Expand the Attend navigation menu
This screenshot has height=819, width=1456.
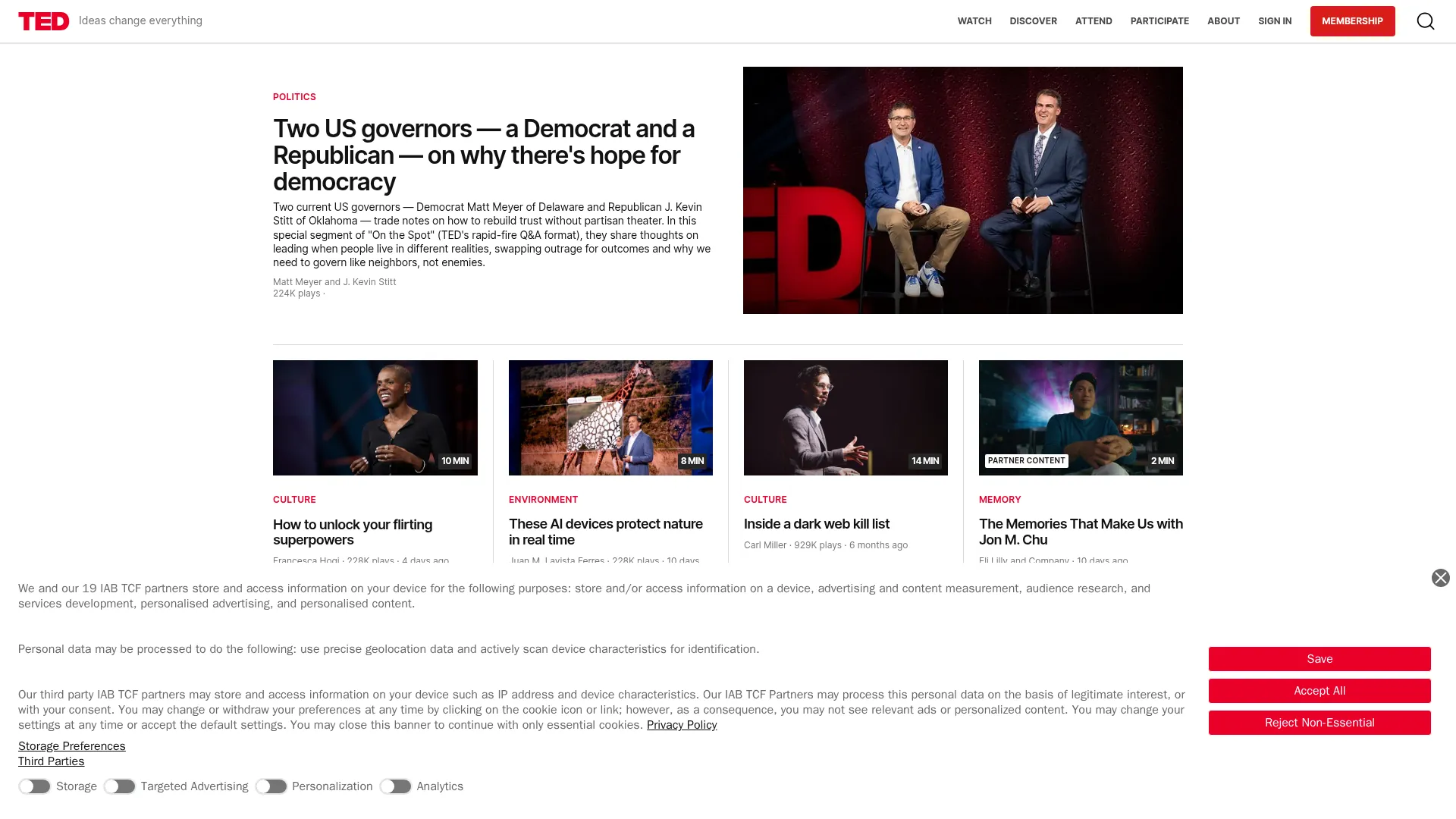tap(1093, 21)
